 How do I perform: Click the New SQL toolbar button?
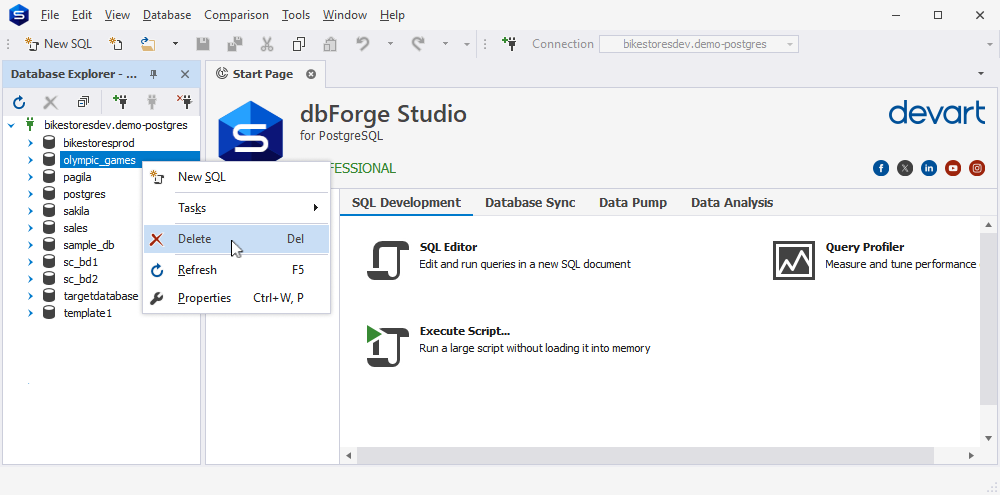coord(58,44)
